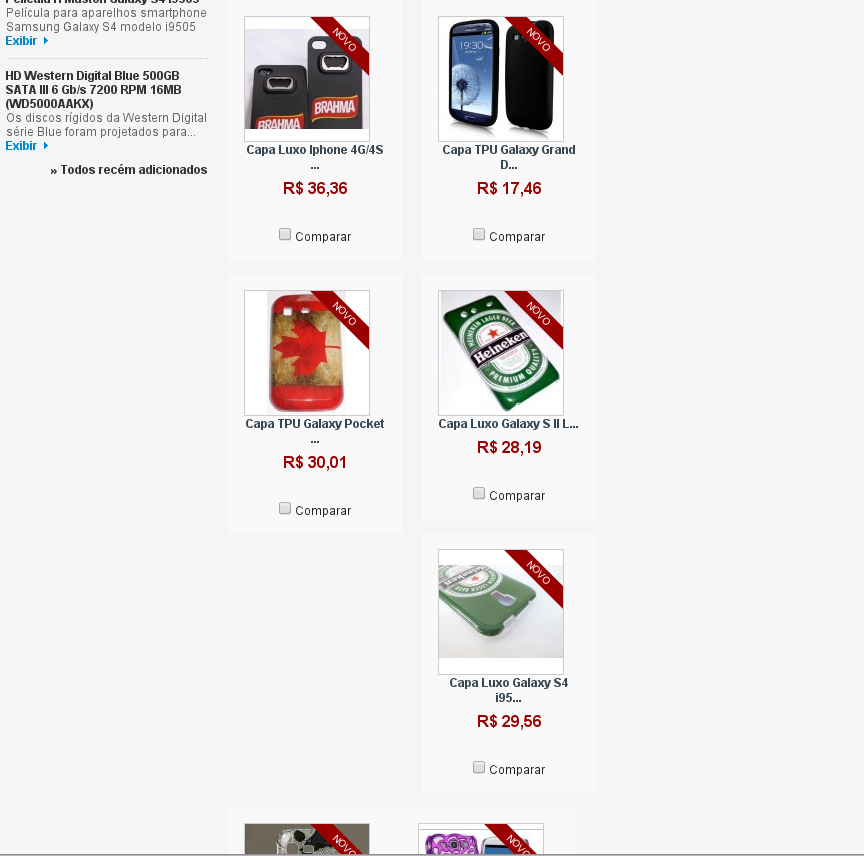Viewport: 864px width, 856px height.
Task: Tick Comparar checkbox for Capa TPU Galaxy Grand
Action: pos(479,234)
